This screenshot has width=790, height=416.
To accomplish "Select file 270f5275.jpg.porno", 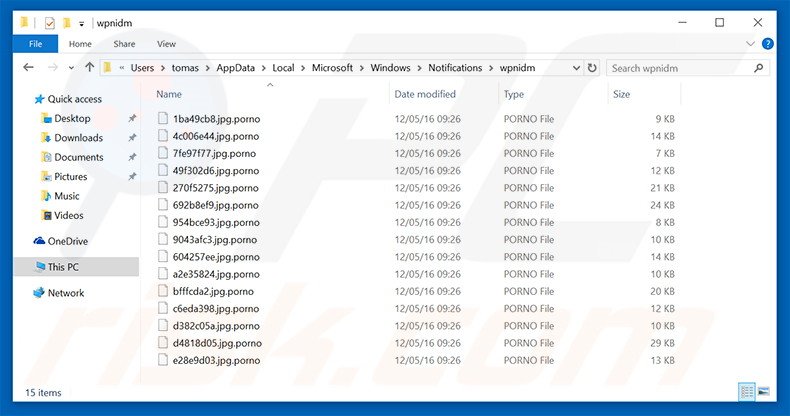I will click(x=215, y=188).
